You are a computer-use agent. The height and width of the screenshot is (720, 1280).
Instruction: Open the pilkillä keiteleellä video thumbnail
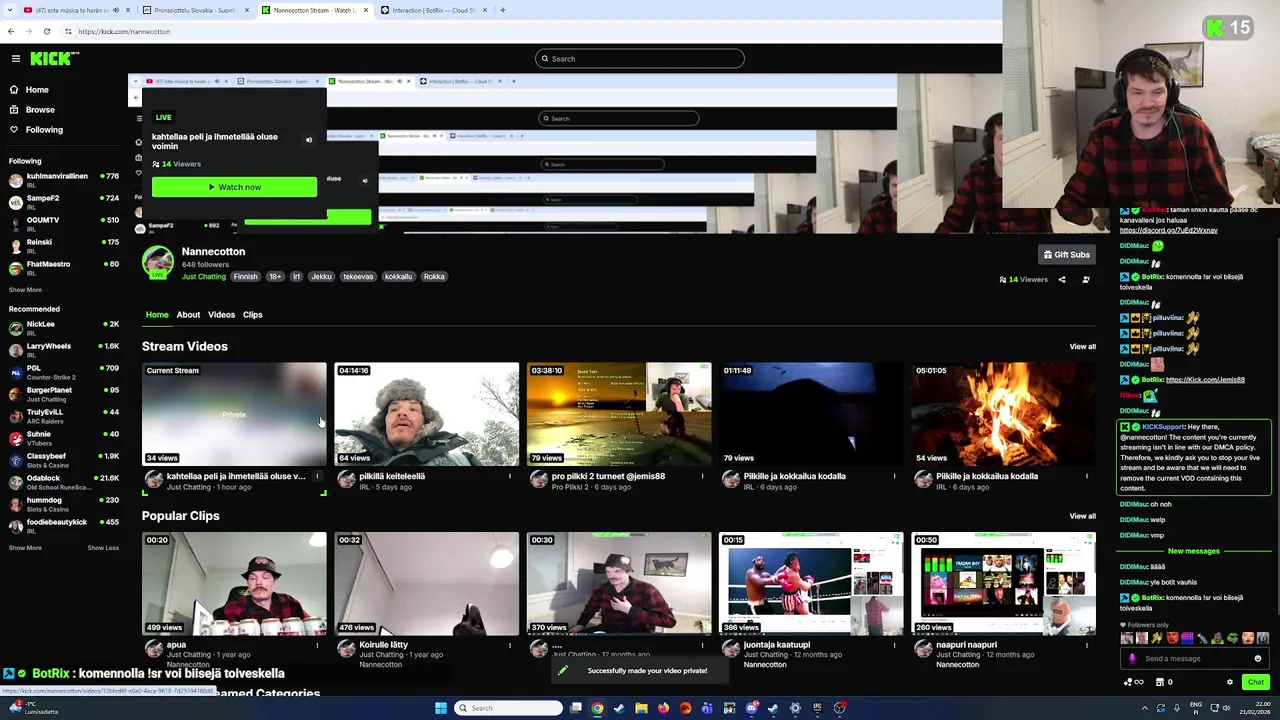pos(427,414)
